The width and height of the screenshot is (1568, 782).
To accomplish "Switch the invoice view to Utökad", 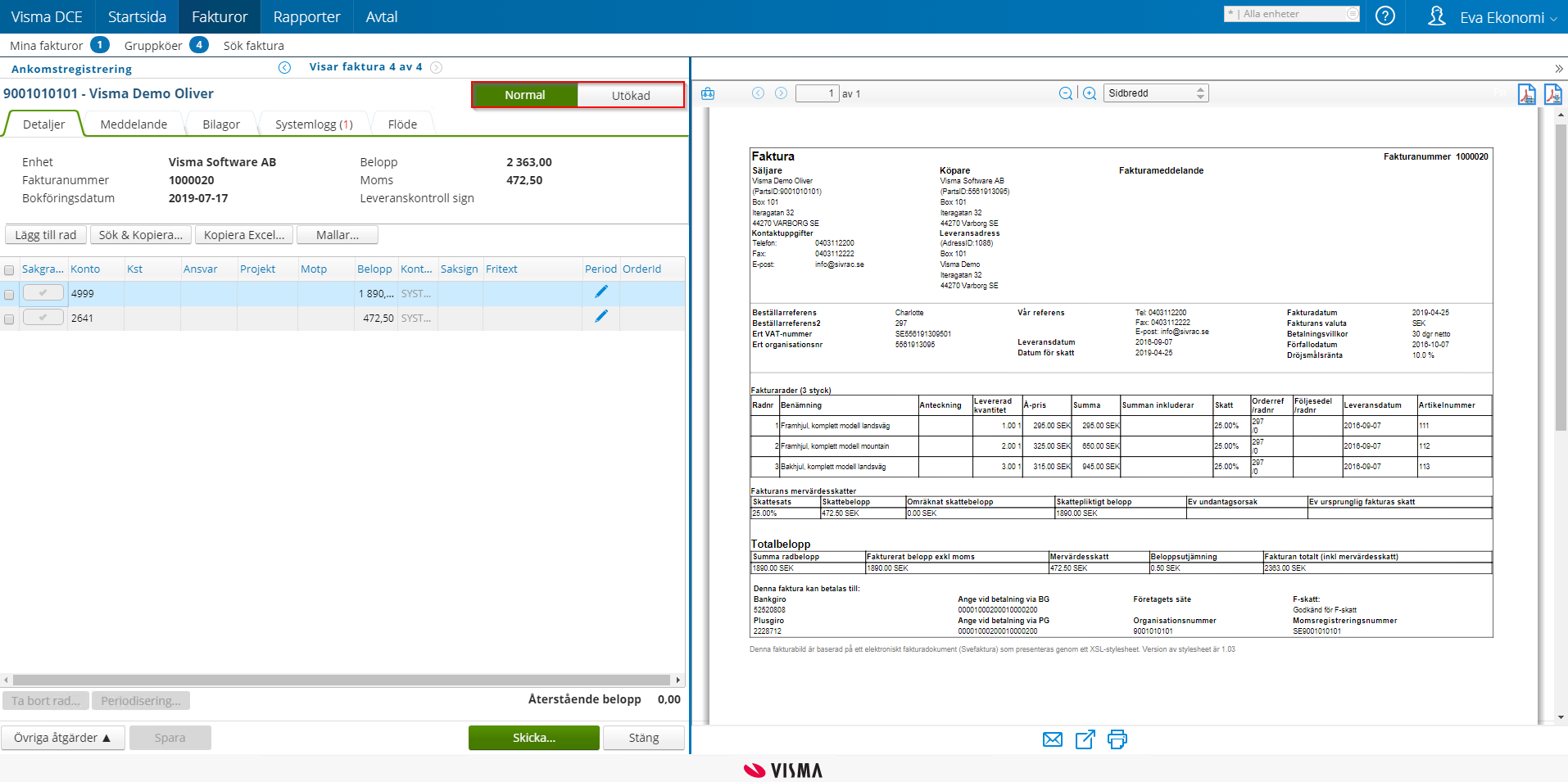I will click(x=630, y=95).
